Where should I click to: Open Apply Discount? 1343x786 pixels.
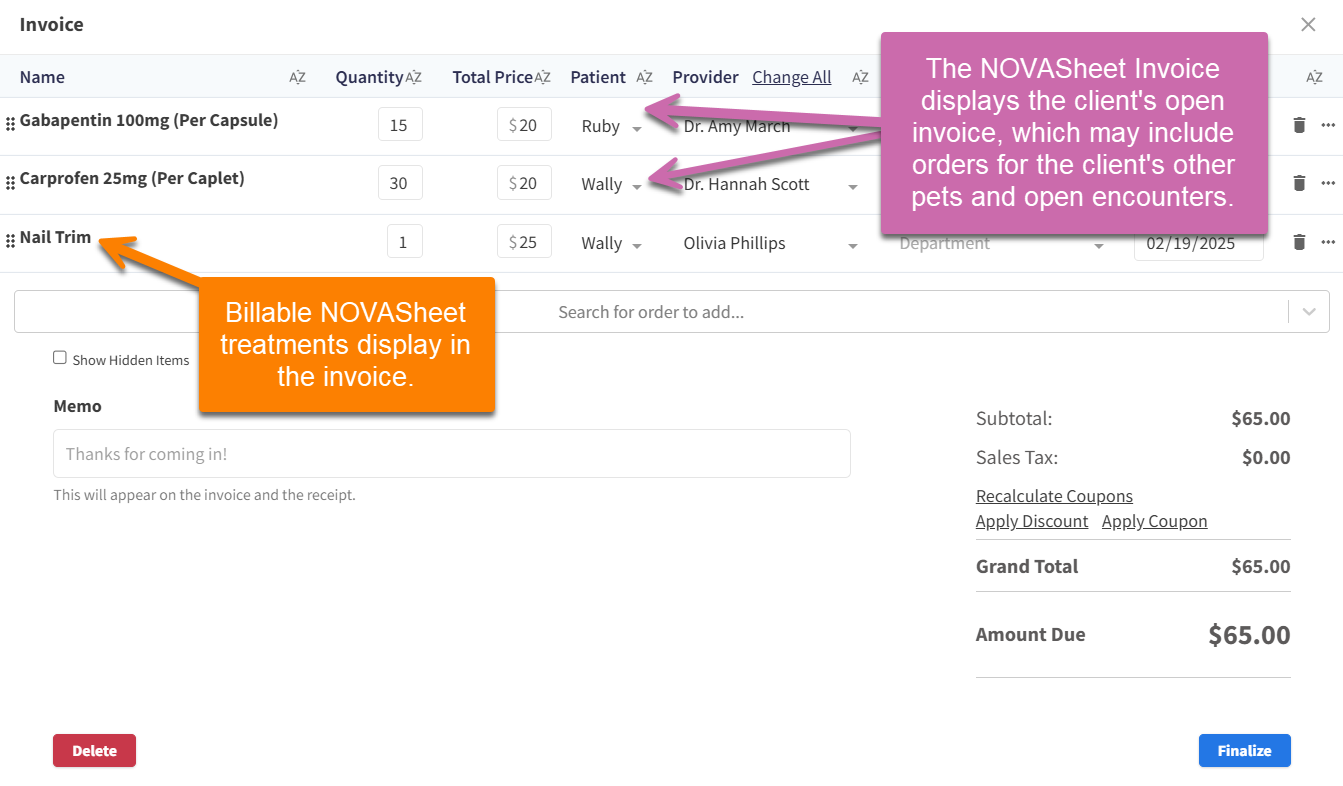point(1032,521)
